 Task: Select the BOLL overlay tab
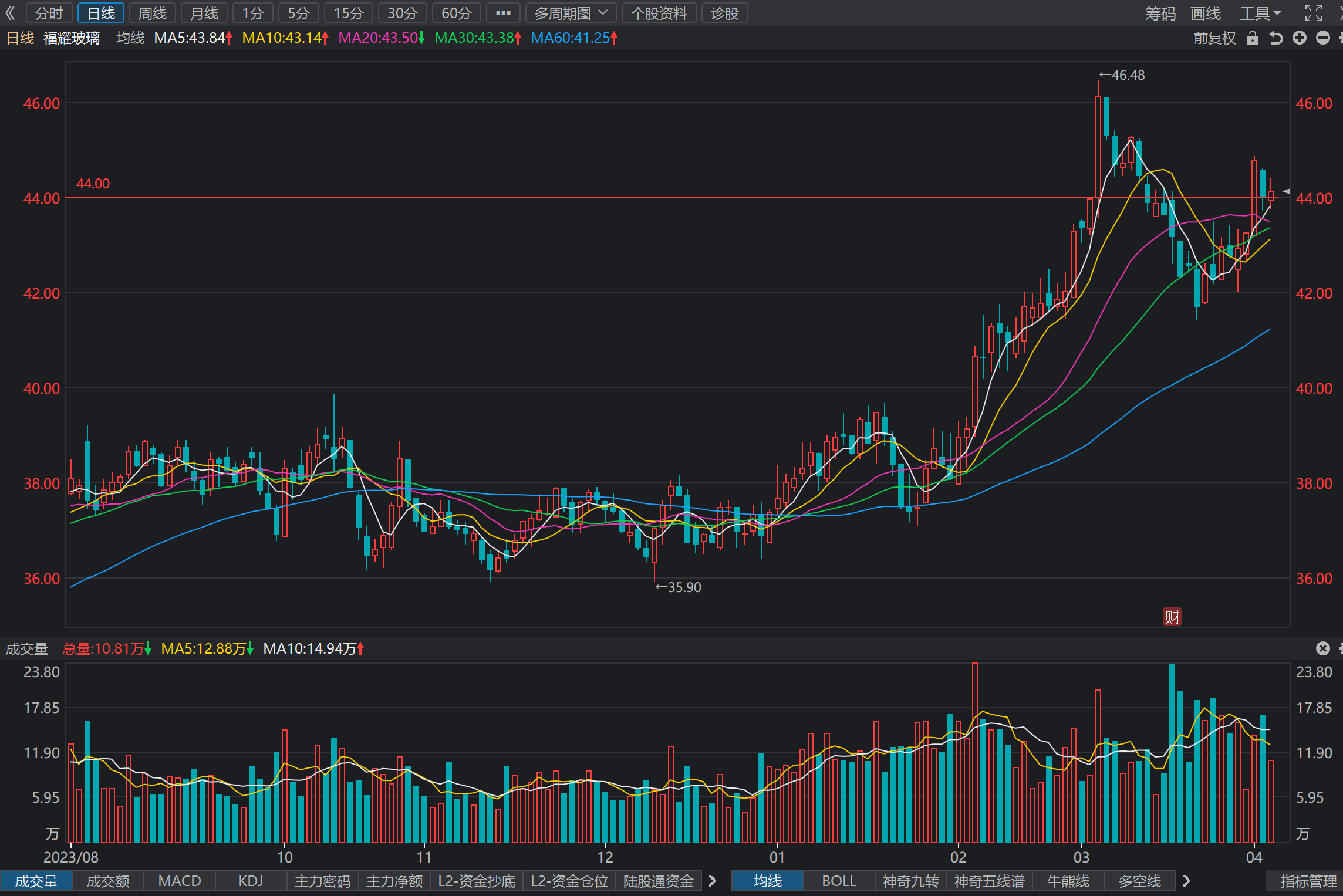[839, 881]
